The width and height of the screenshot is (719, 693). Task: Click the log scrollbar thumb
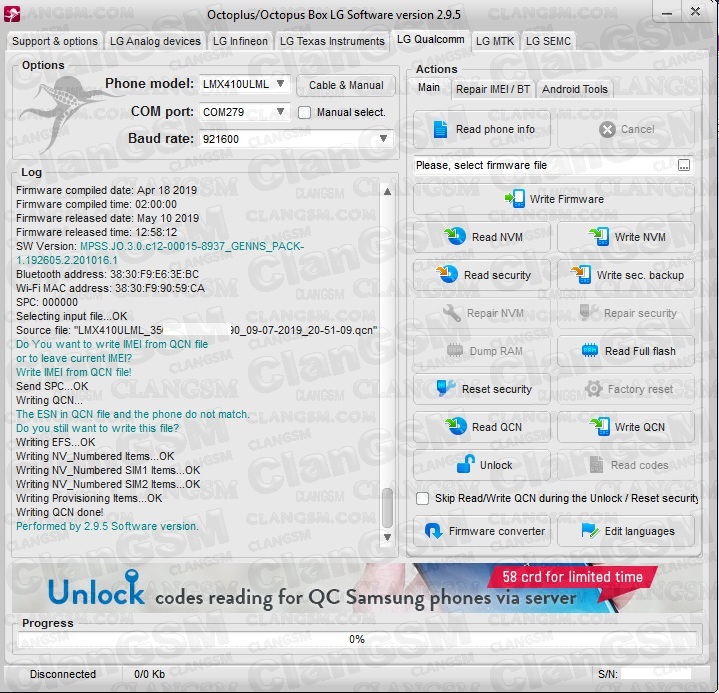[387, 508]
